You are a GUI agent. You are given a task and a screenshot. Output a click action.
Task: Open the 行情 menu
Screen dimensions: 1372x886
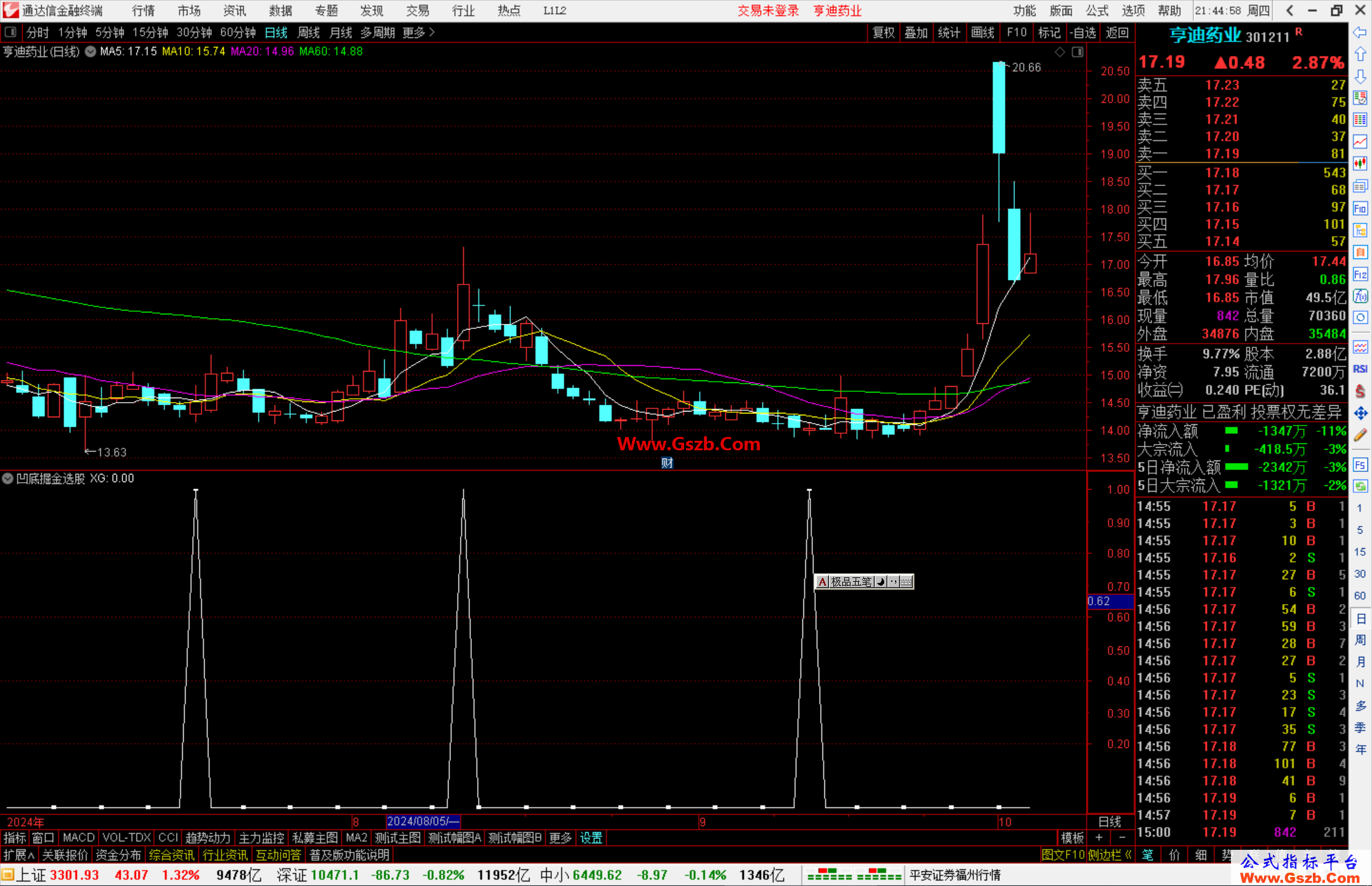click(143, 11)
